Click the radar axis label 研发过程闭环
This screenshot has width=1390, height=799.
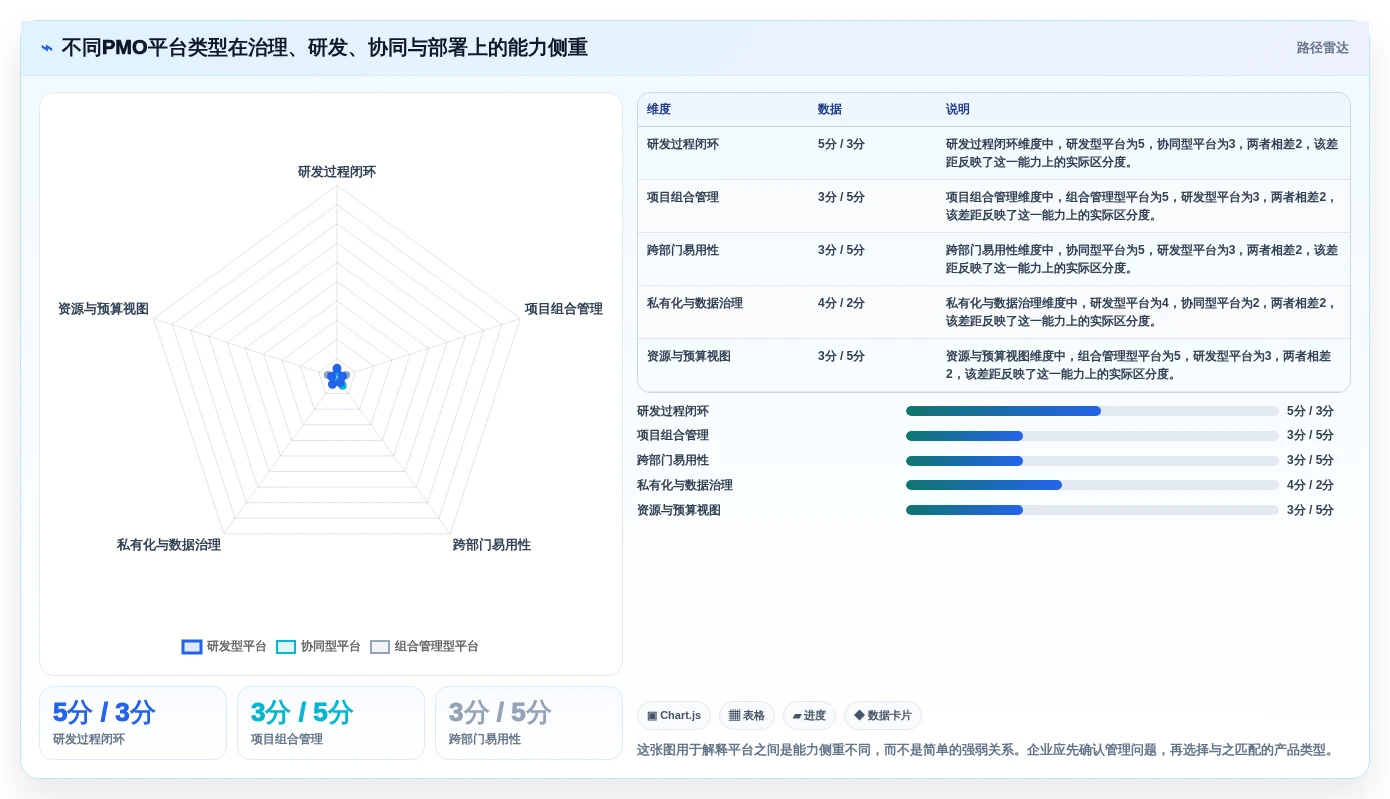pos(337,172)
